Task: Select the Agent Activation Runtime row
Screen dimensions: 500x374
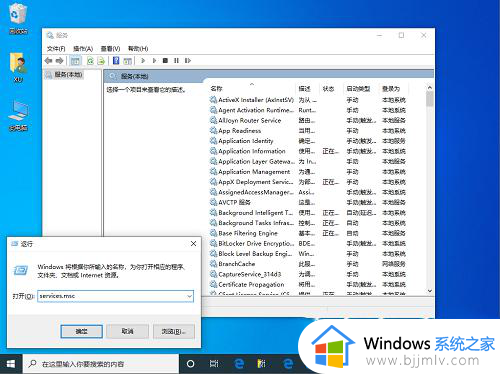Action: coord(308,110)
